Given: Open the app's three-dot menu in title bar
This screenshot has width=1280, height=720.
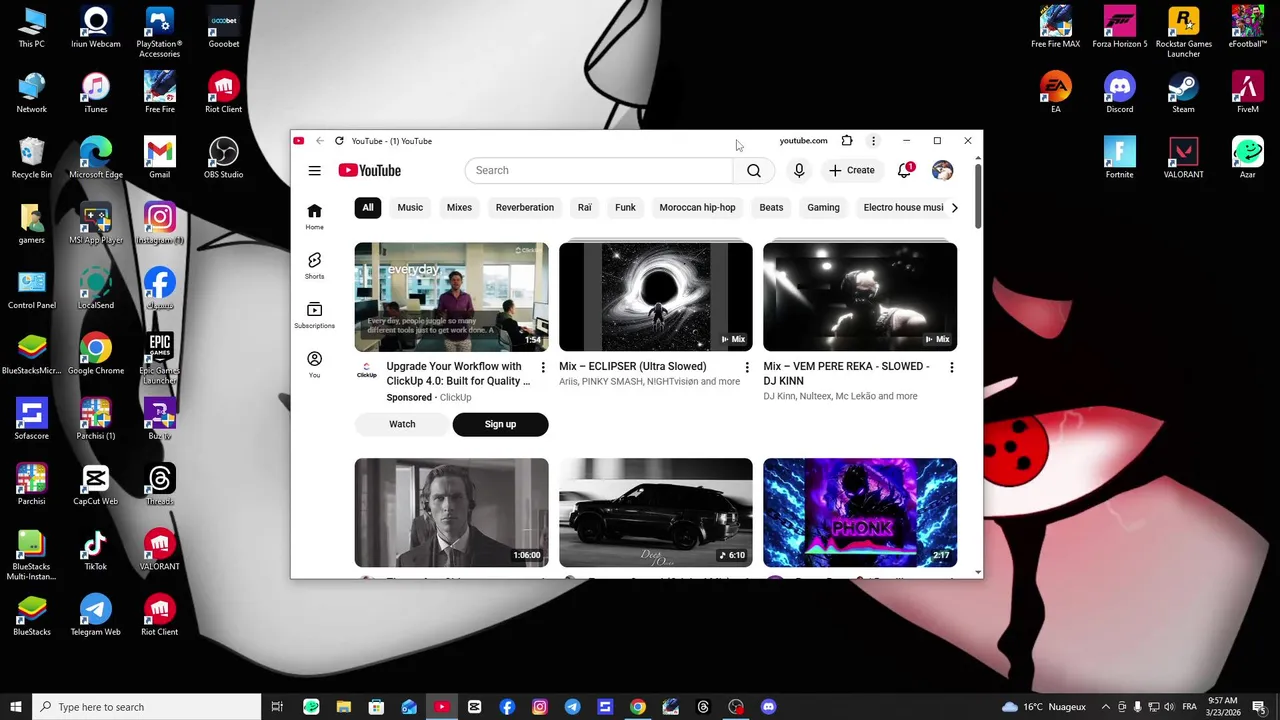Looking at the screenshot, I should click(873, 141).
